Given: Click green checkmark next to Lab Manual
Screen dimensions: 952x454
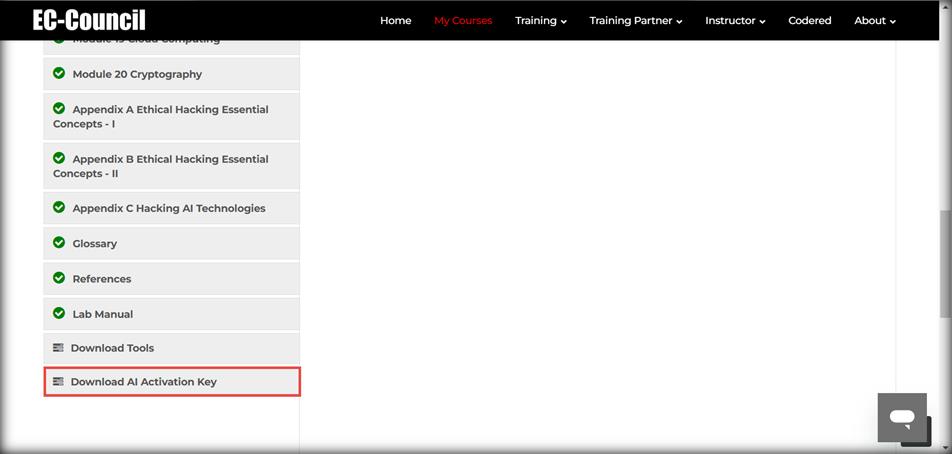Looking at the screenshot, I should [x=59, y=313].
